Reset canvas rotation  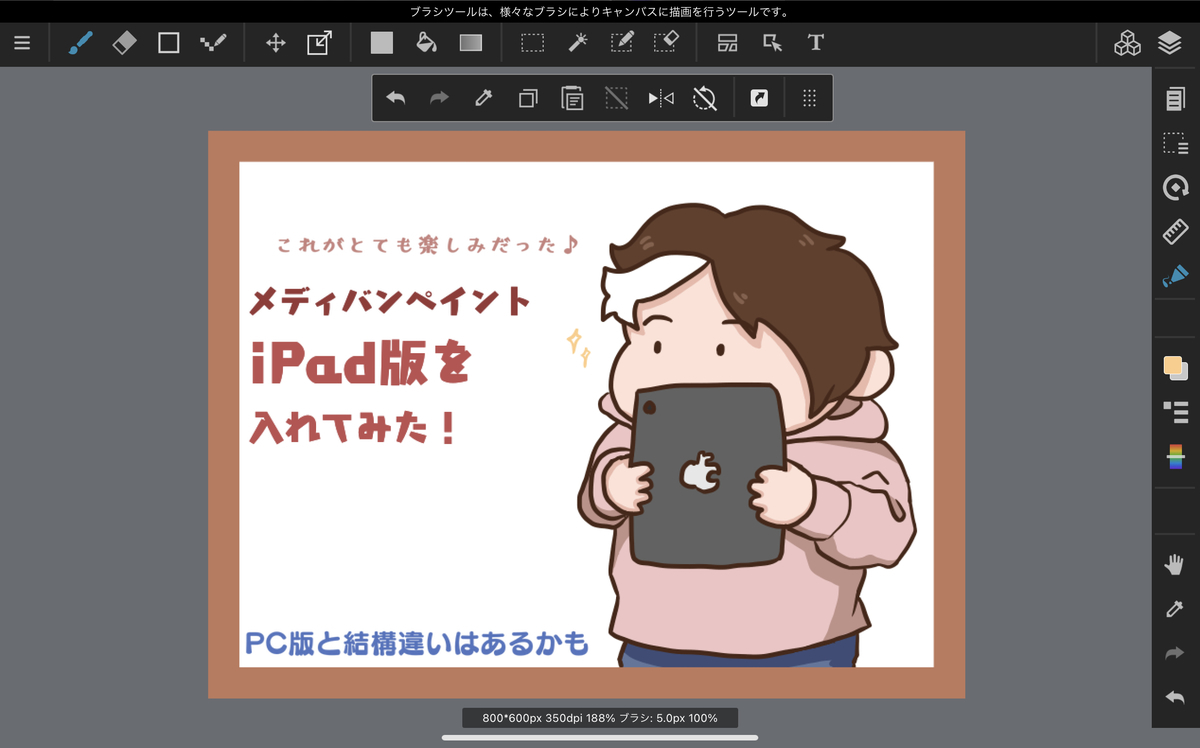tap(705, 98)
